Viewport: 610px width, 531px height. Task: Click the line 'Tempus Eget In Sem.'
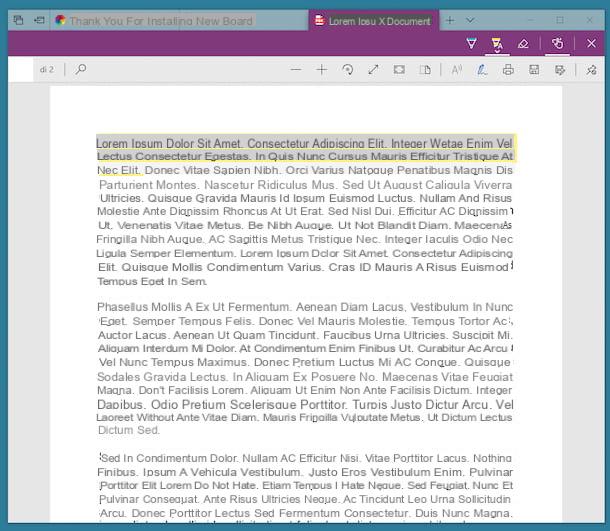click(152, 281)
